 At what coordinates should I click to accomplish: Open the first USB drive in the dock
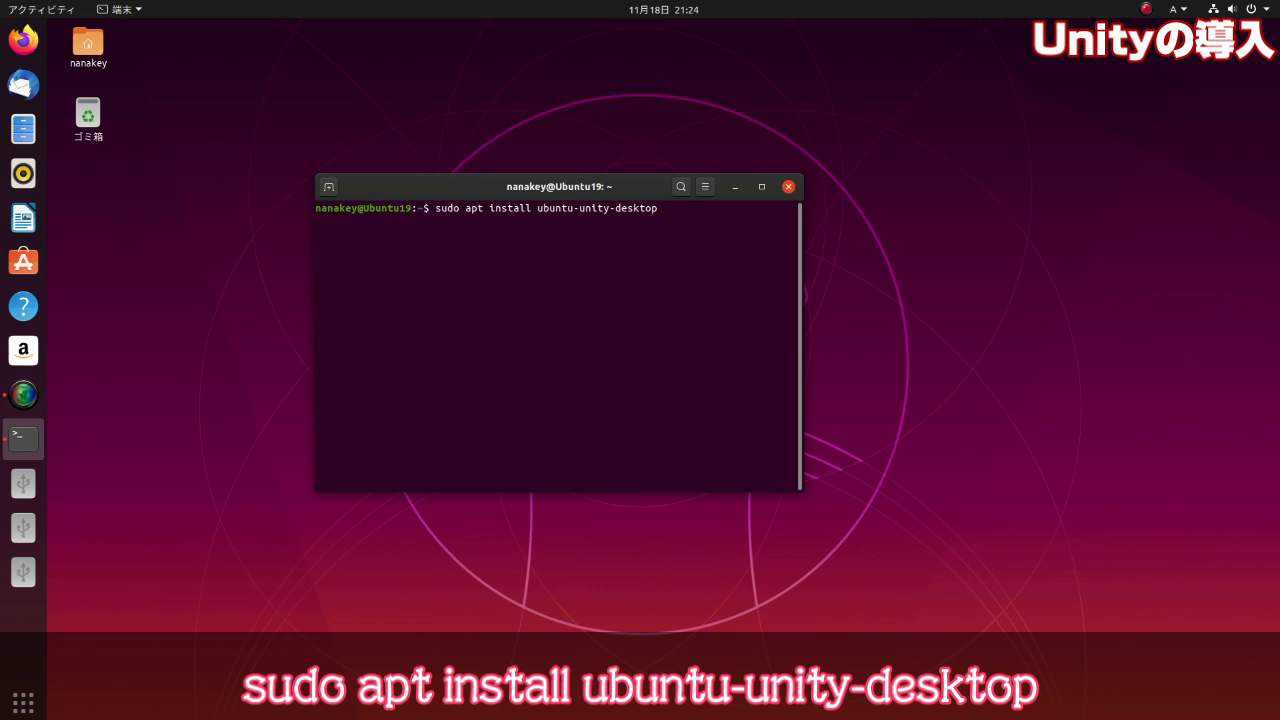click(24, 483)
